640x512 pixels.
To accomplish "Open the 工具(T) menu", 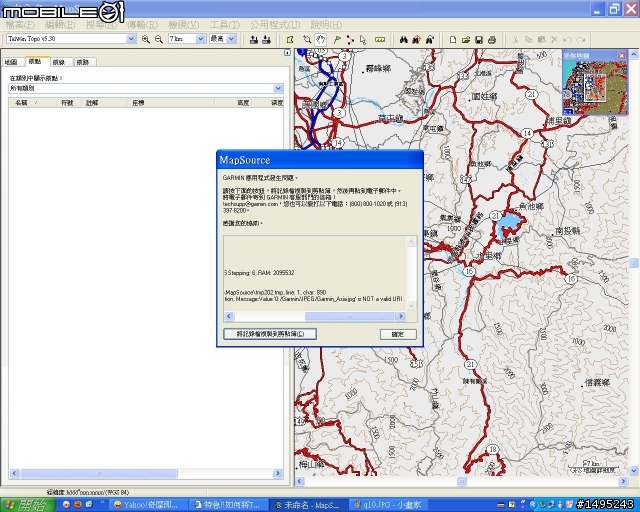I will point(225,24).
